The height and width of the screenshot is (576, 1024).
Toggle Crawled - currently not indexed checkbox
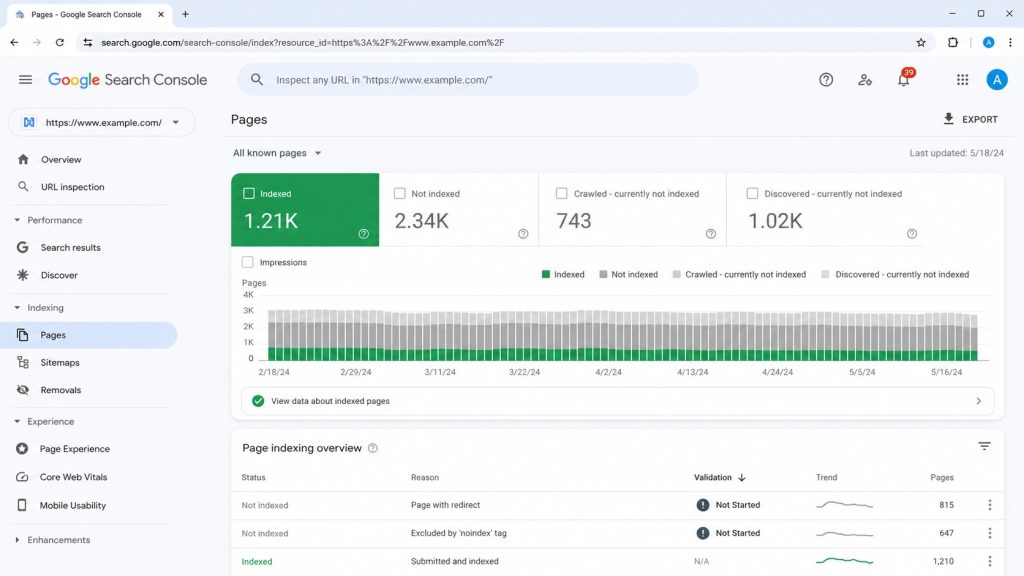[x=562, y=193]
